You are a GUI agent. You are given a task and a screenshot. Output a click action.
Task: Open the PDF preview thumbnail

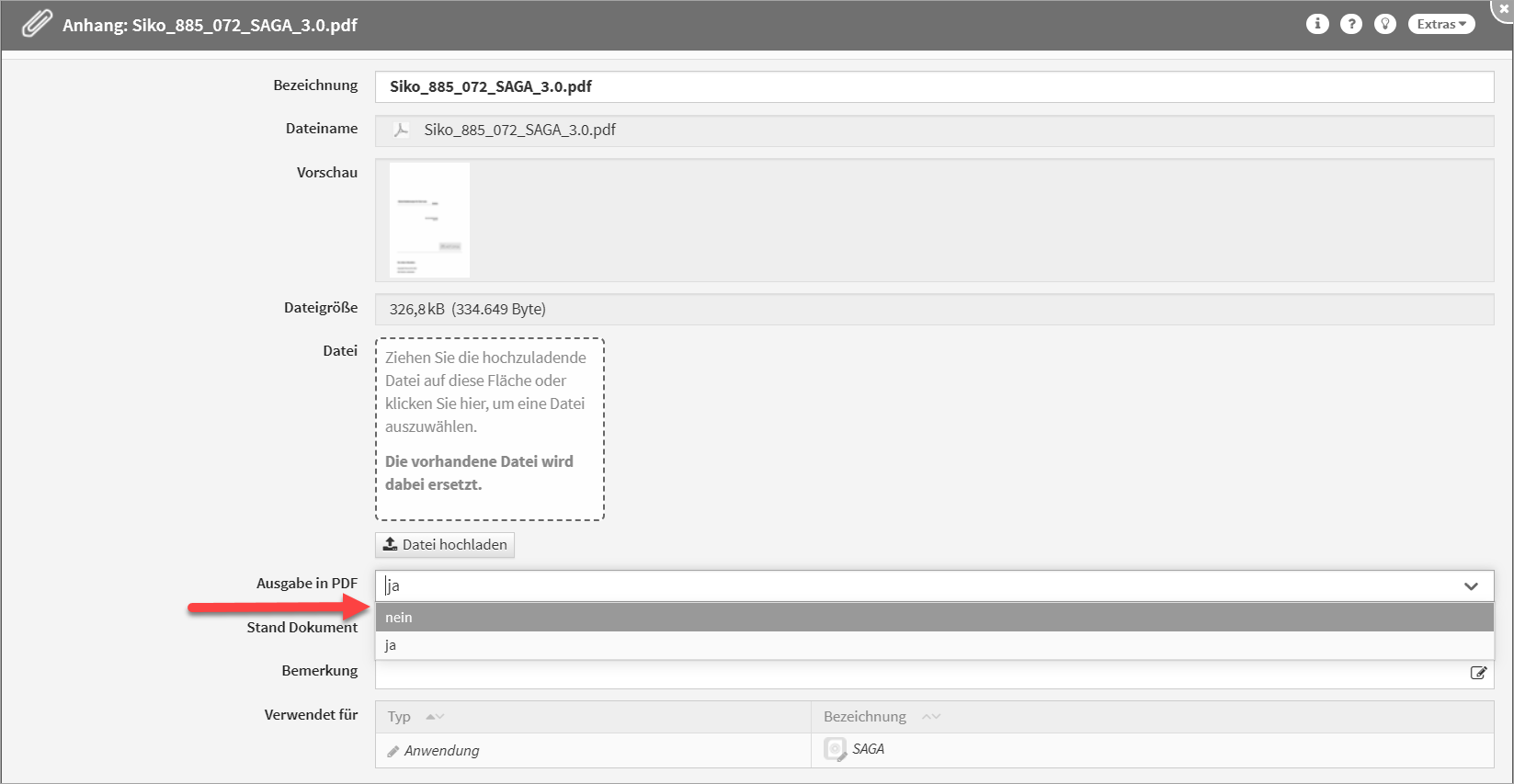[x=429, y=220]
